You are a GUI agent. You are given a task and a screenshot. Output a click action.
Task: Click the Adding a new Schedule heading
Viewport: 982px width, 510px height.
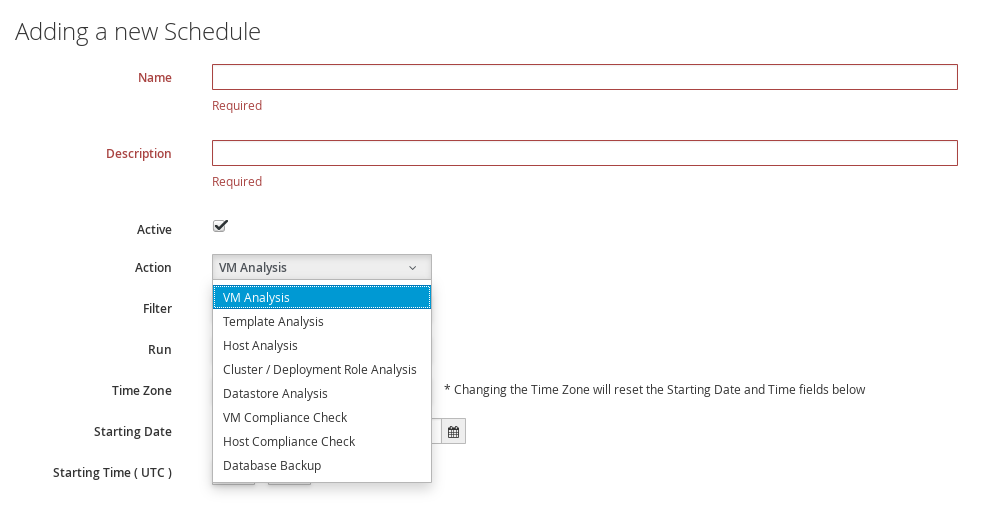pos(138,32)
